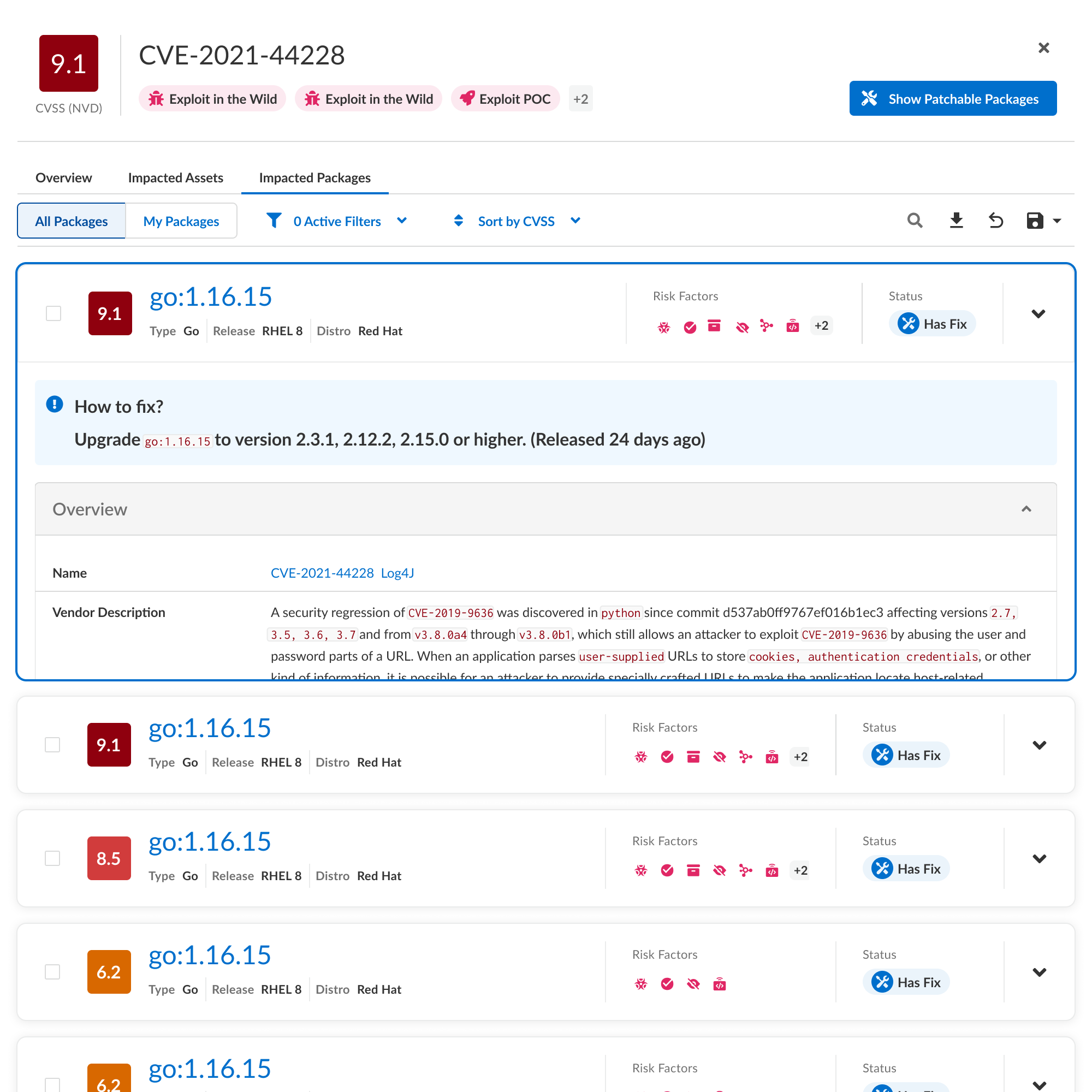Tick the checkbox on the 6.2 card with four risk icons
The width and height of the screenshot is (1092, 1092).
pos(52,972)
